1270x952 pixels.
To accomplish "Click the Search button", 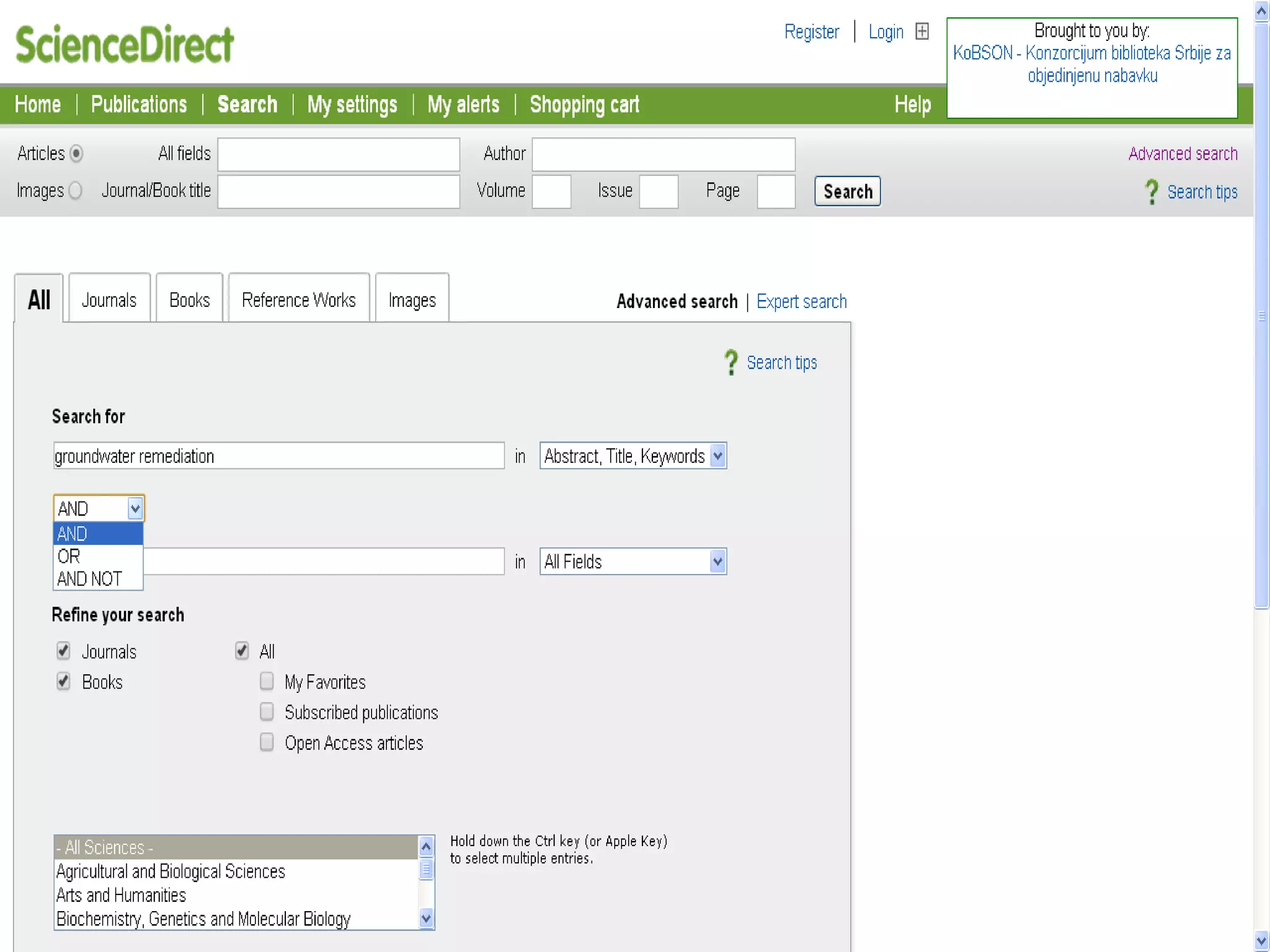I will 847,192.
